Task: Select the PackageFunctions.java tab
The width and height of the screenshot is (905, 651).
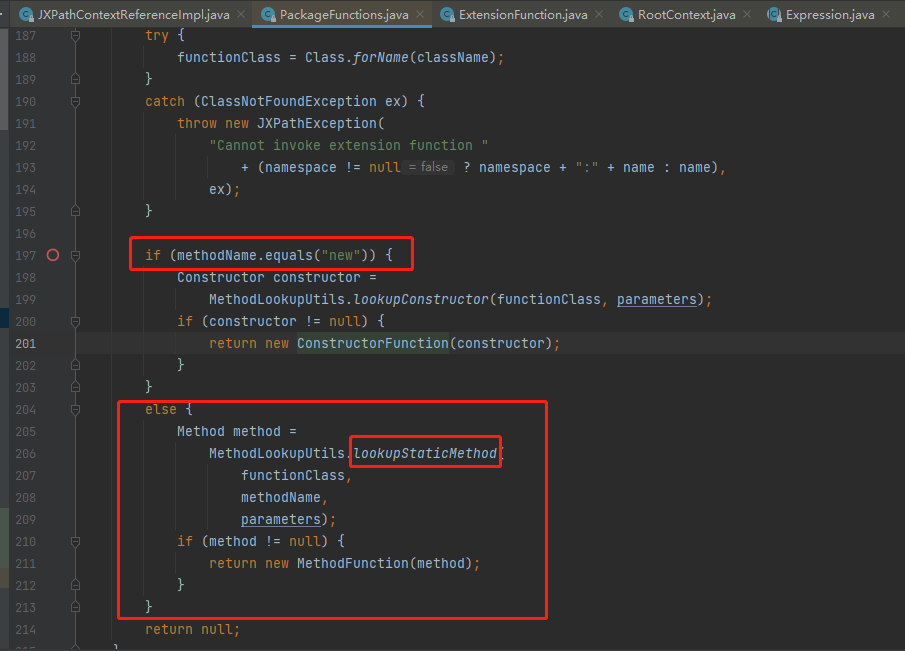Action: pos(343,14)
